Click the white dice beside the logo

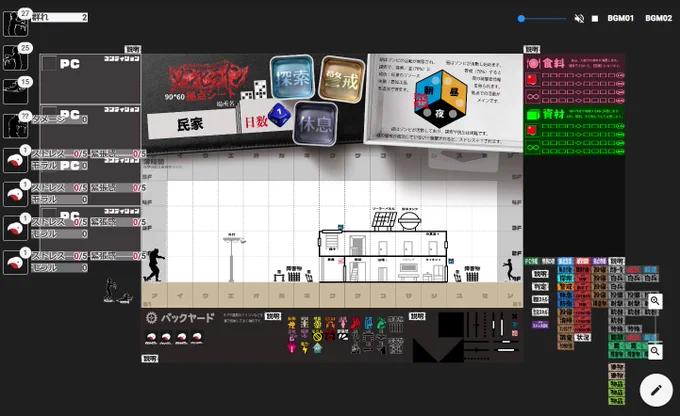[x=255, y=90]
